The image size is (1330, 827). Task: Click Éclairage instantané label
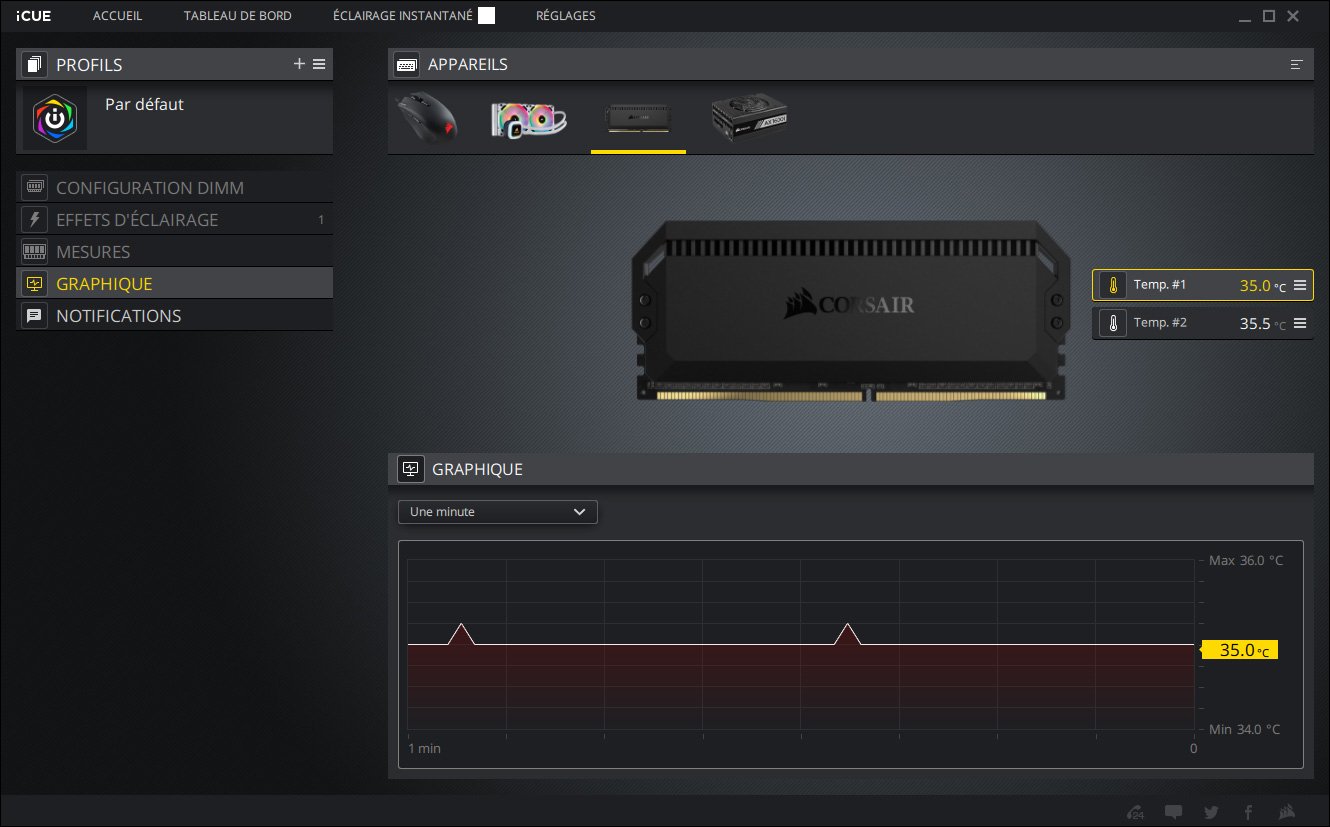pyautogui.click(x=403, y=16)
